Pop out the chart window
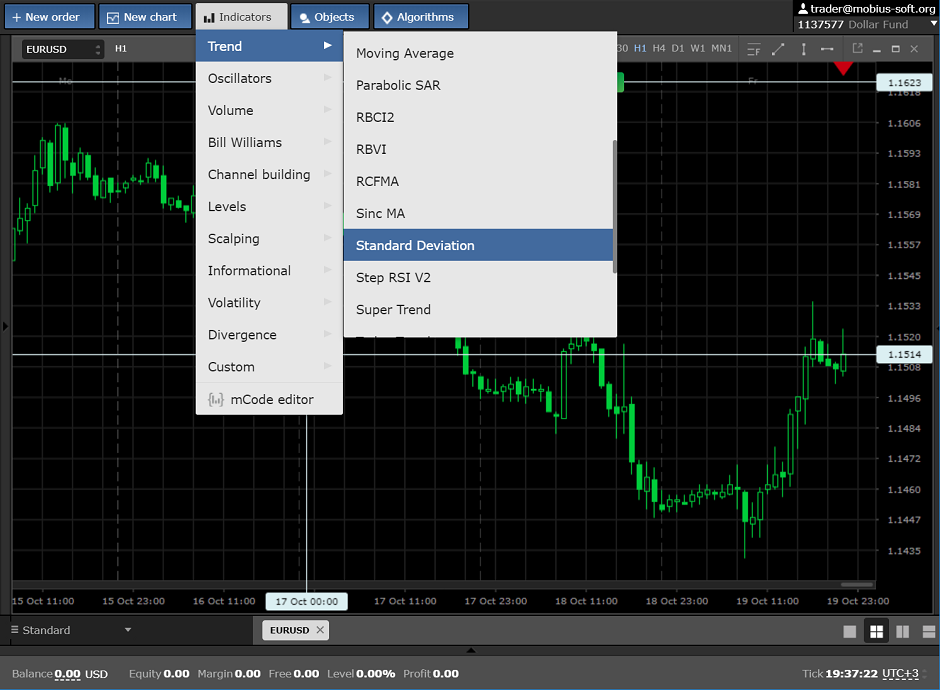 (x=857, y=49)
